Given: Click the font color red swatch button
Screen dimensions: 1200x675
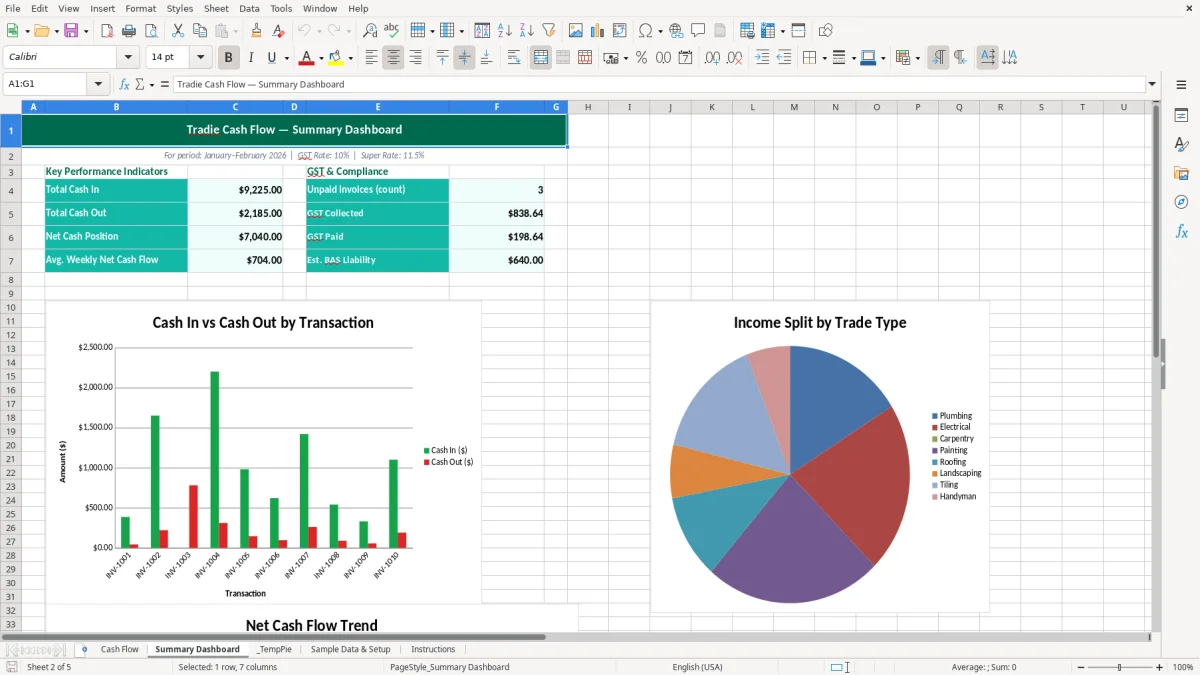Looking at the screenshot, I should click(x=307, y=58).
